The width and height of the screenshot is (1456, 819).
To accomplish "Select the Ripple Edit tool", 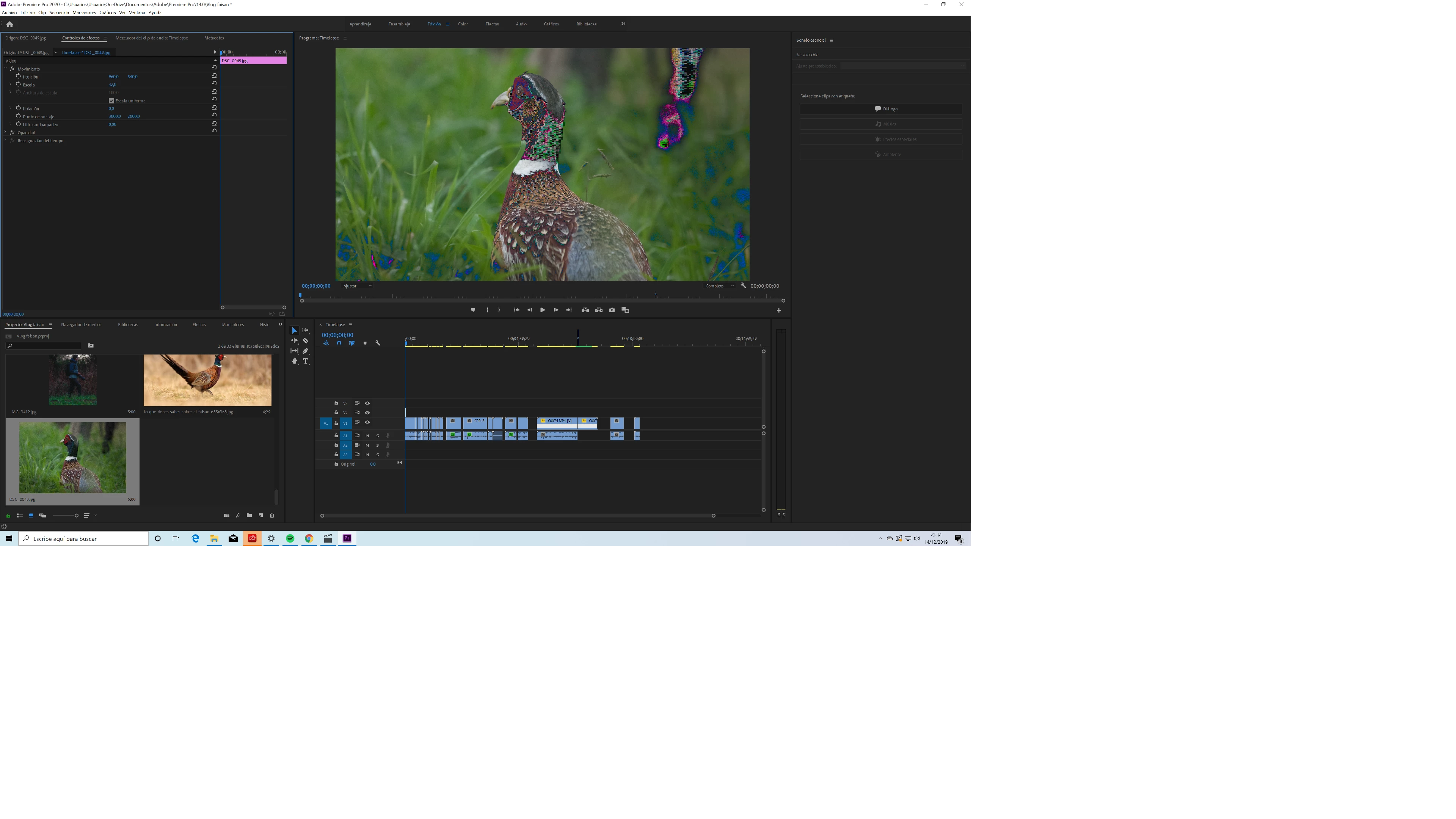I will (294, 341).
